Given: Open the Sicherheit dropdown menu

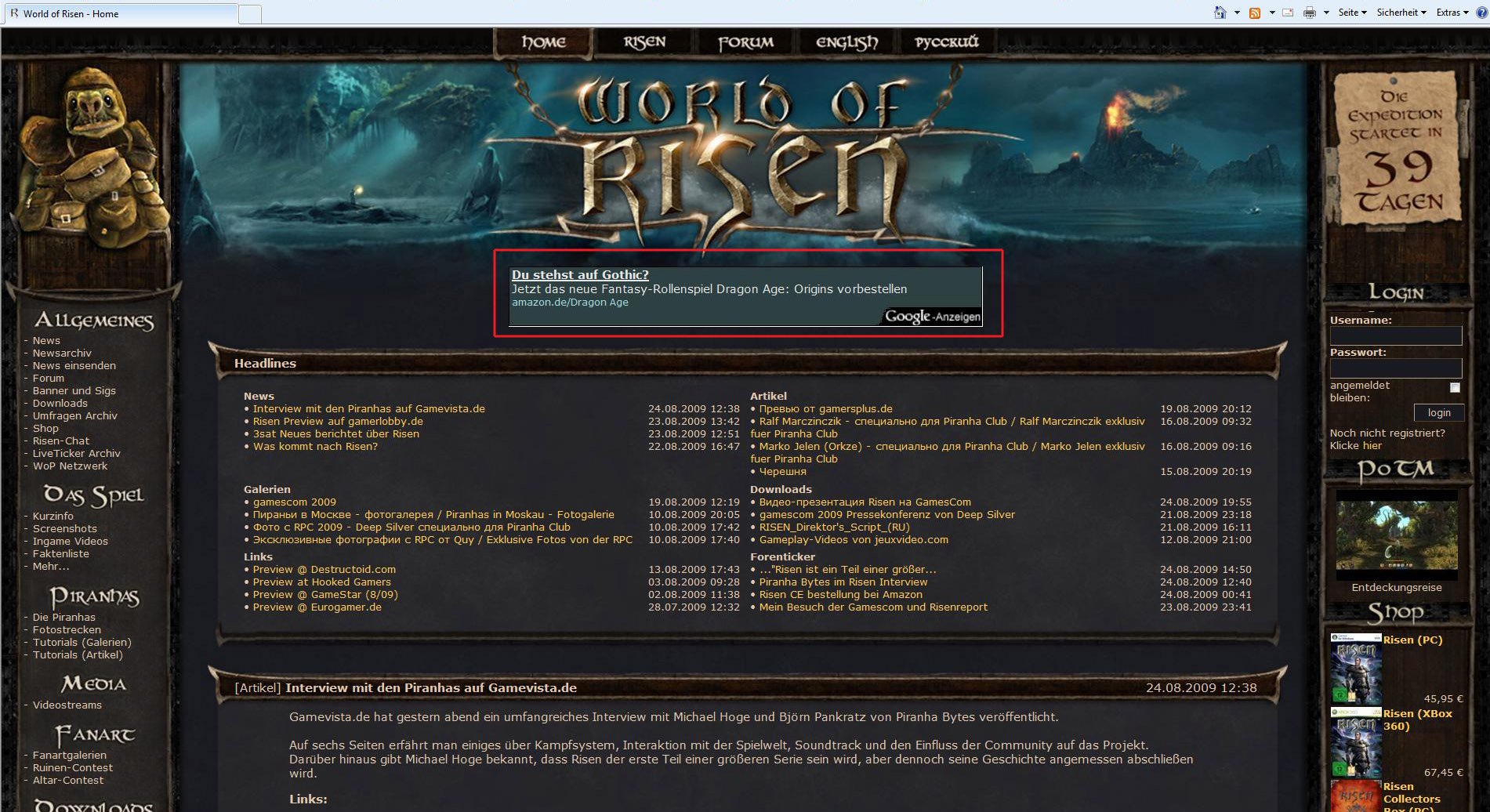Looking at the screenshot, I should pyautogui.click(x=1401, y=13).
